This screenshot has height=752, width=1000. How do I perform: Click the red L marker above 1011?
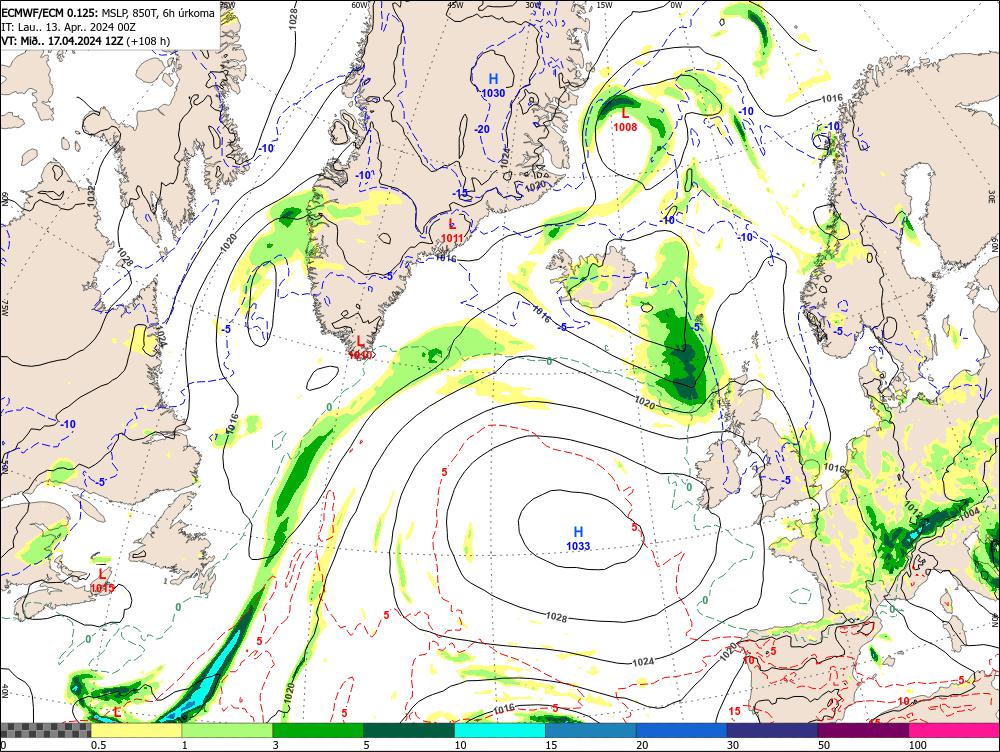[452, 224]
